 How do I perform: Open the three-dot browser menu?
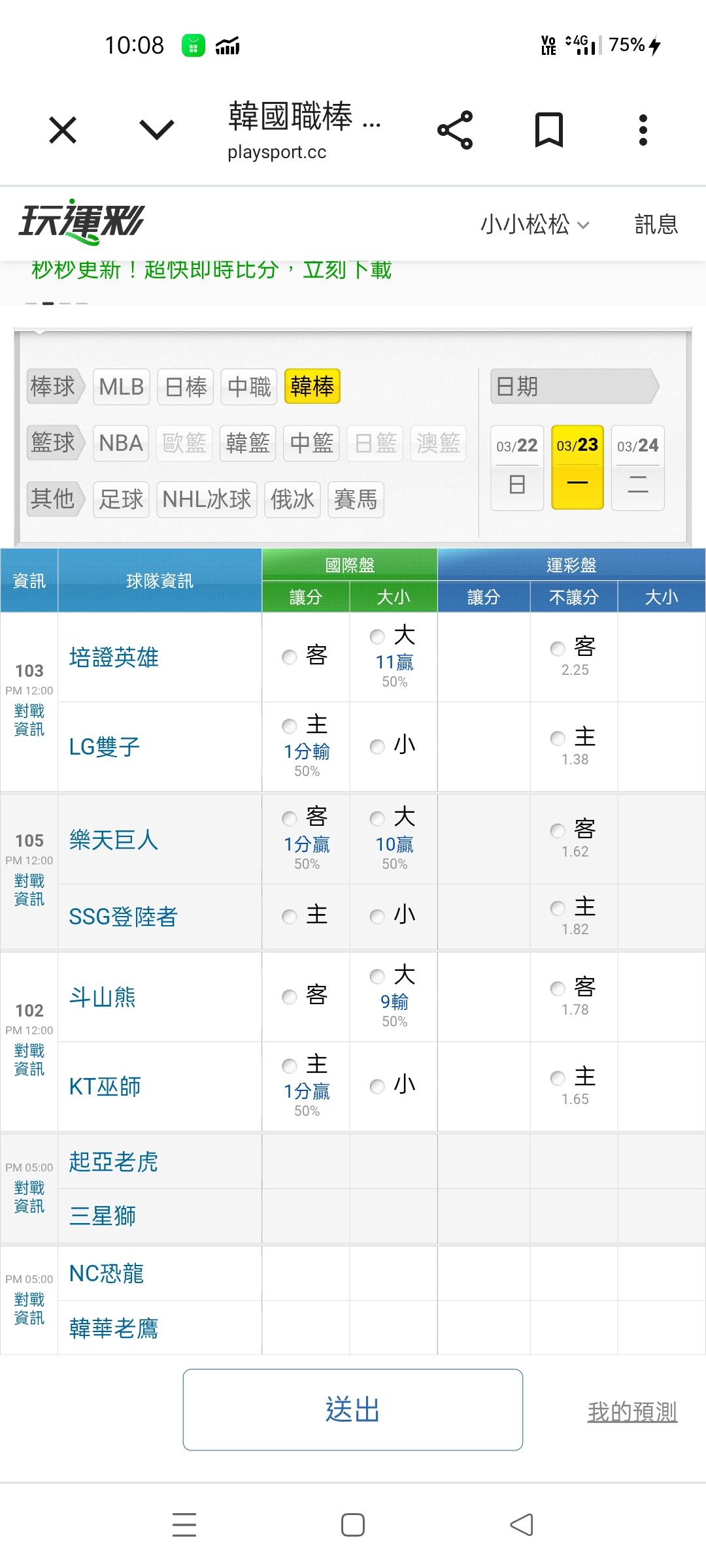click(x=643, y=130)
